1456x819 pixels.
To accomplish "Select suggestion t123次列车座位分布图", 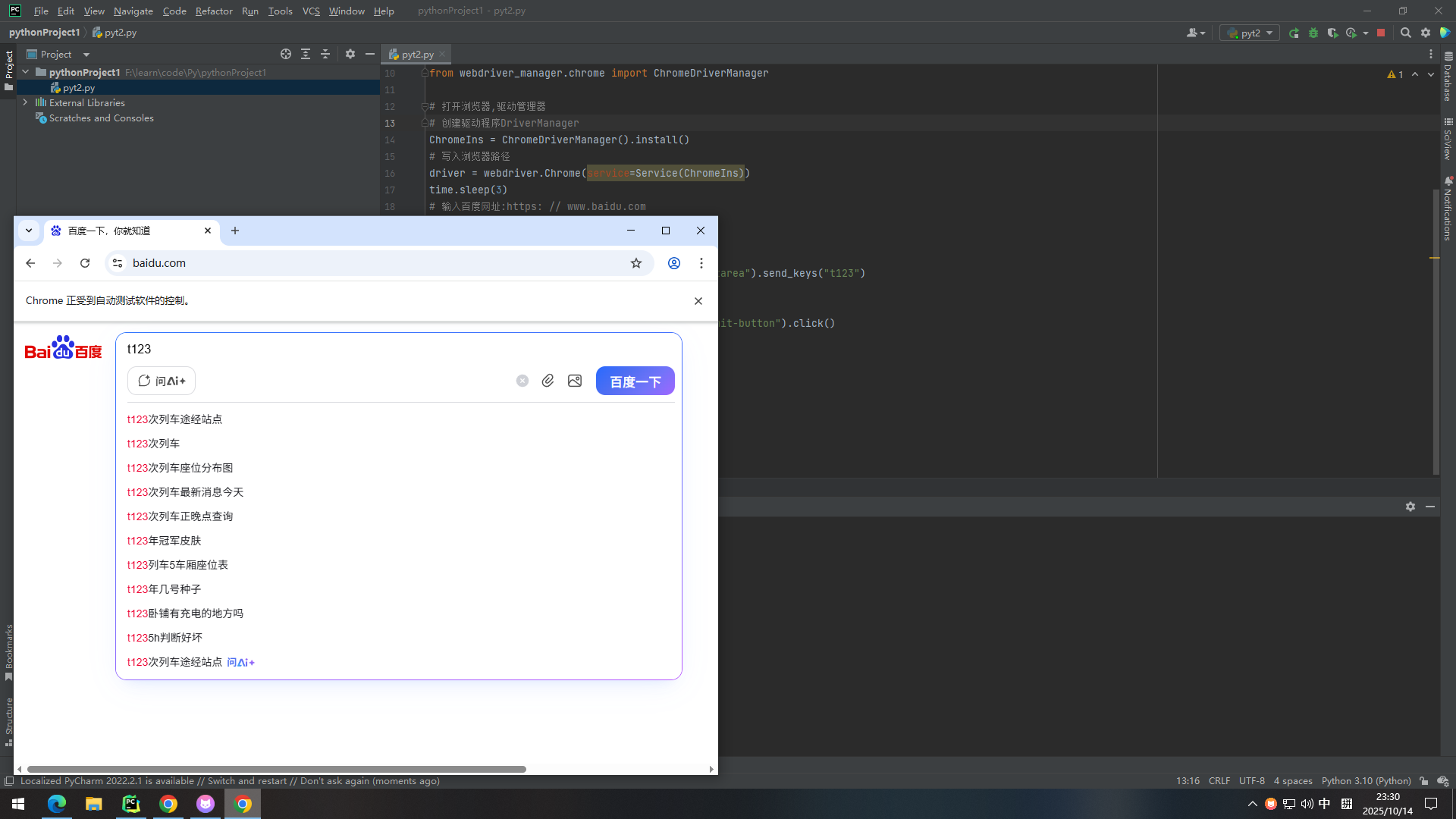I will [180, 468].
